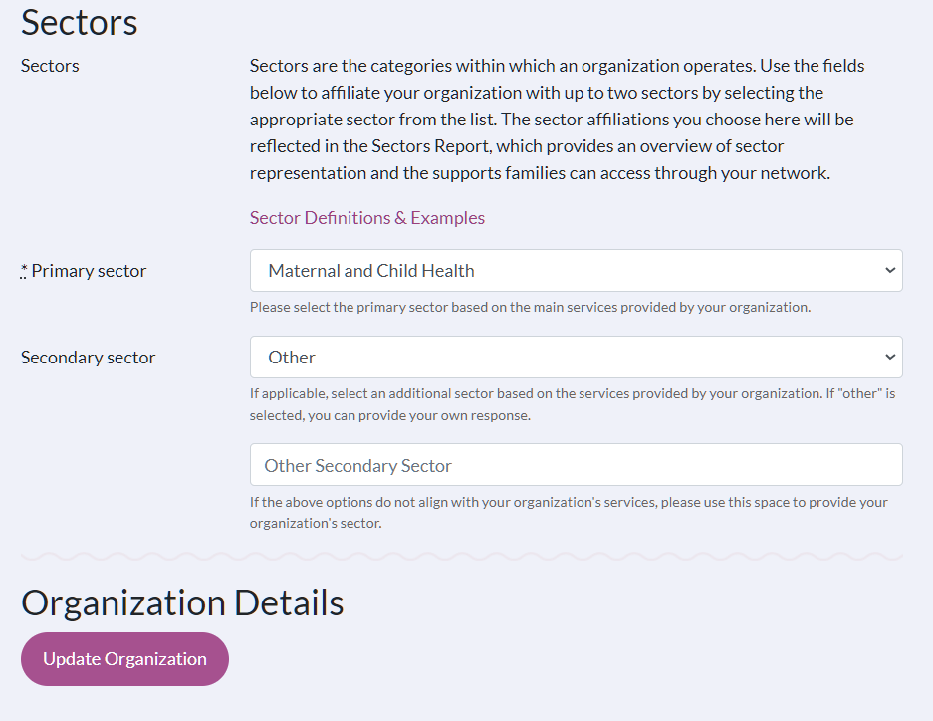Click the hint text below Primary sector dropdown

click(530, 307)
